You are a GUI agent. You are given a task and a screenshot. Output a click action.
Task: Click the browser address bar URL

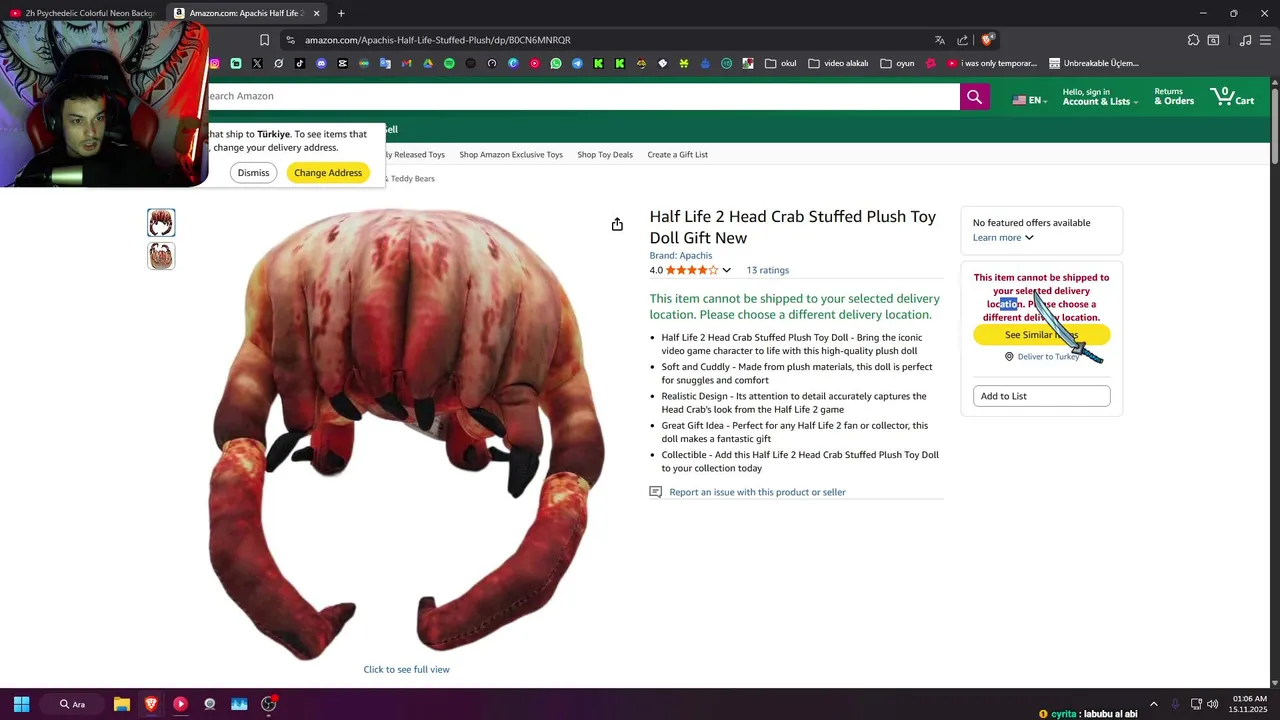click(x=438, y=40)
